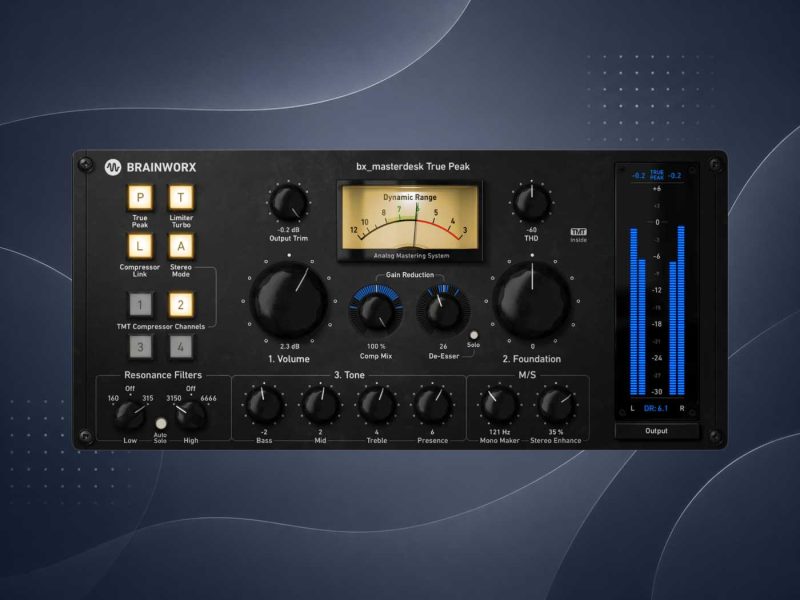Toggle the Stereo Mode A button
800x600 pixels.
(x=181, y=247)
